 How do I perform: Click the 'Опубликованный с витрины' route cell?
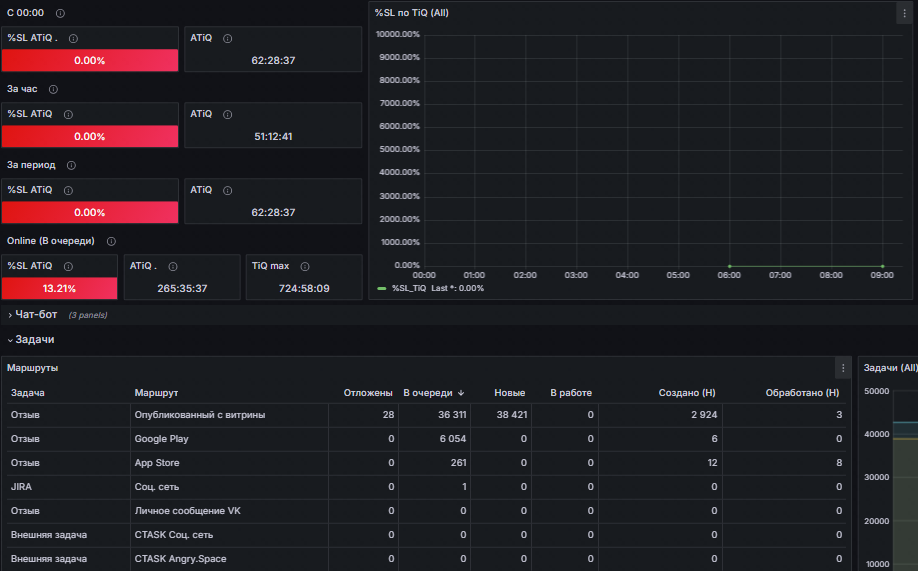click(229, 415)
